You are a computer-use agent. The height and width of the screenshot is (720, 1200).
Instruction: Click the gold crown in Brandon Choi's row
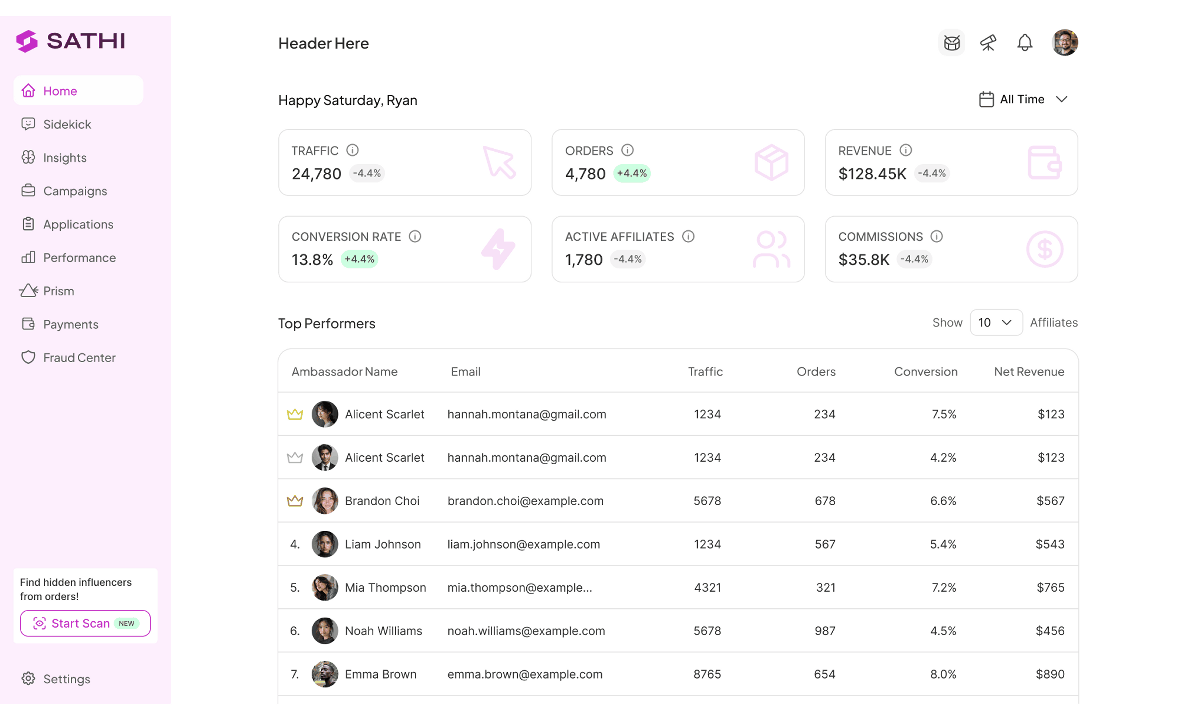pyautogui.click(x=295, y=501)
